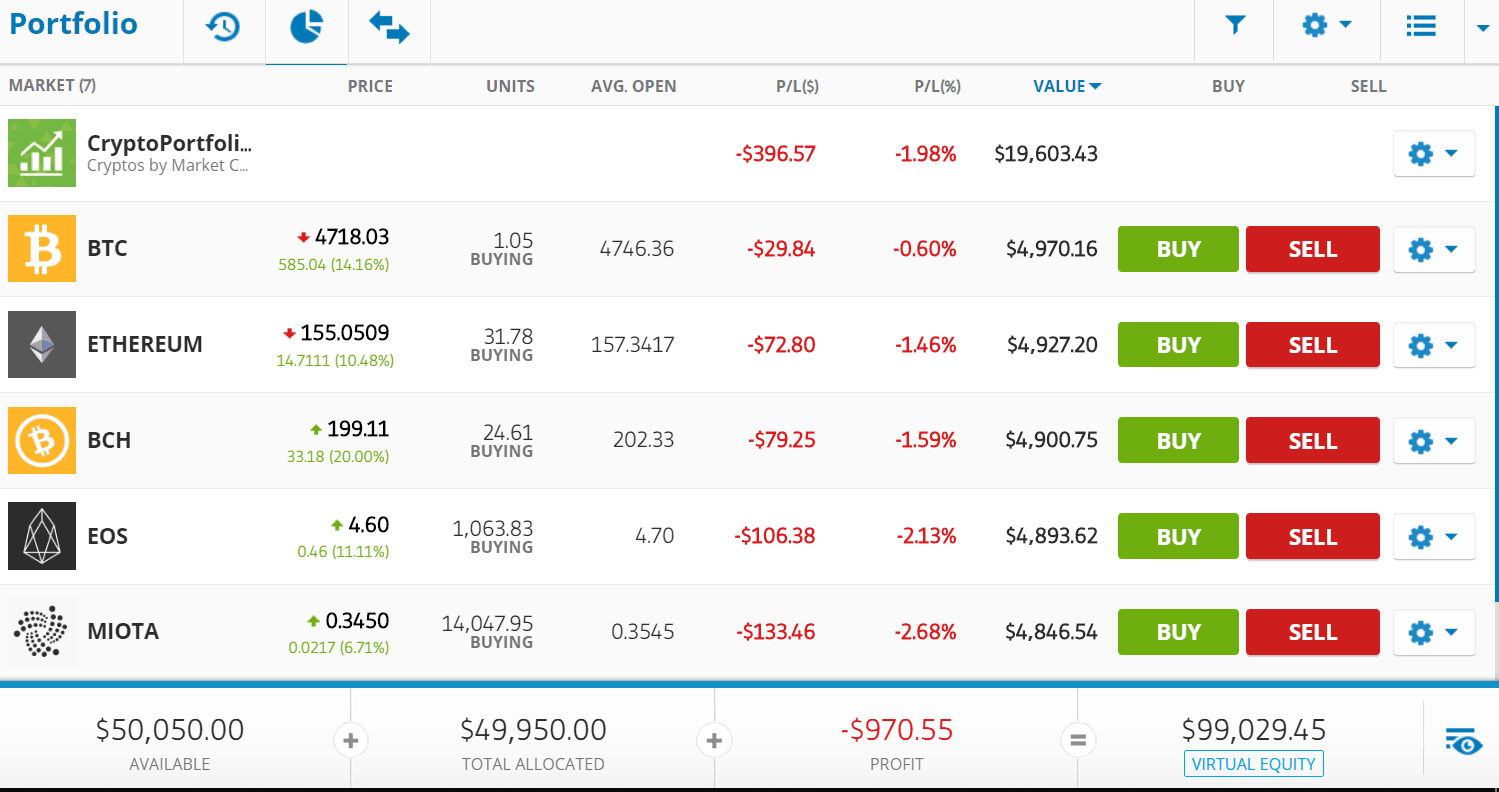Expand the view options caret beside list icon

point(1483,28)
